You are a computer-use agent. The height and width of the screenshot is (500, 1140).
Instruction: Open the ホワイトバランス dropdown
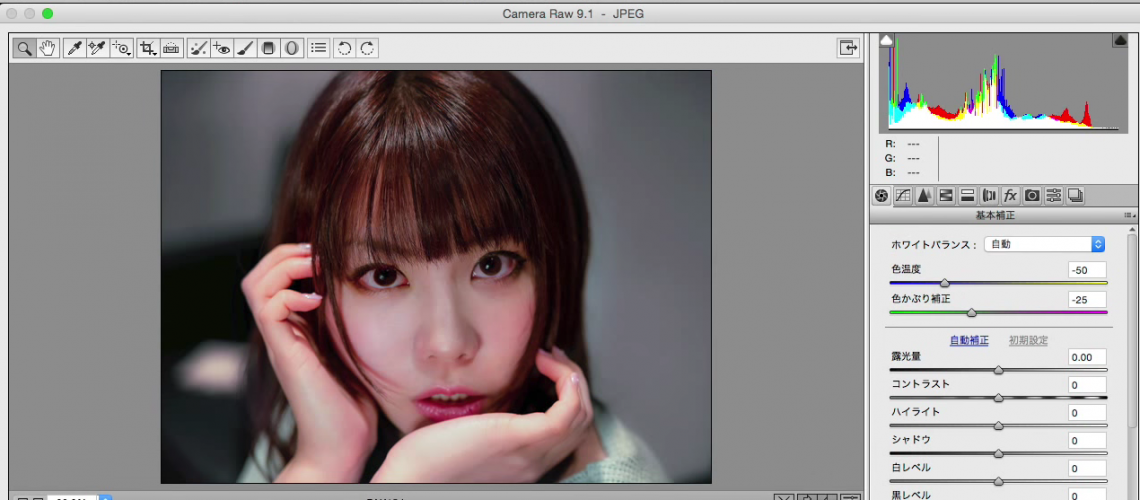1044,244
